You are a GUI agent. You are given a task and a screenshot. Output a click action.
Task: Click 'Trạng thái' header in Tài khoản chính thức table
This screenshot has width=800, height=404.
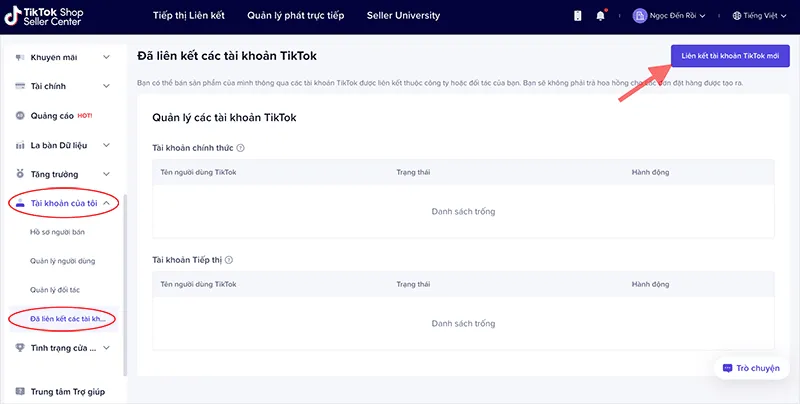[413, 172]
